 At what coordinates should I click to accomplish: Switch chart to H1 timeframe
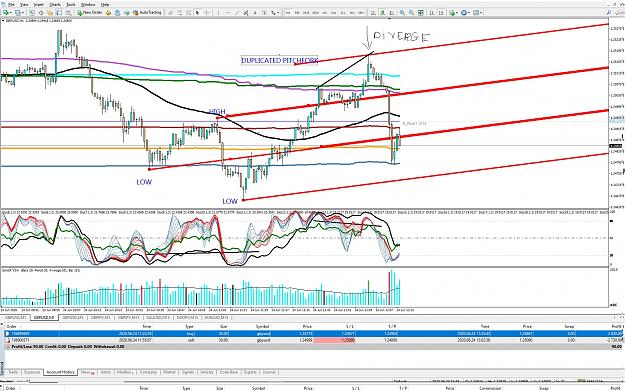point(324,13)
